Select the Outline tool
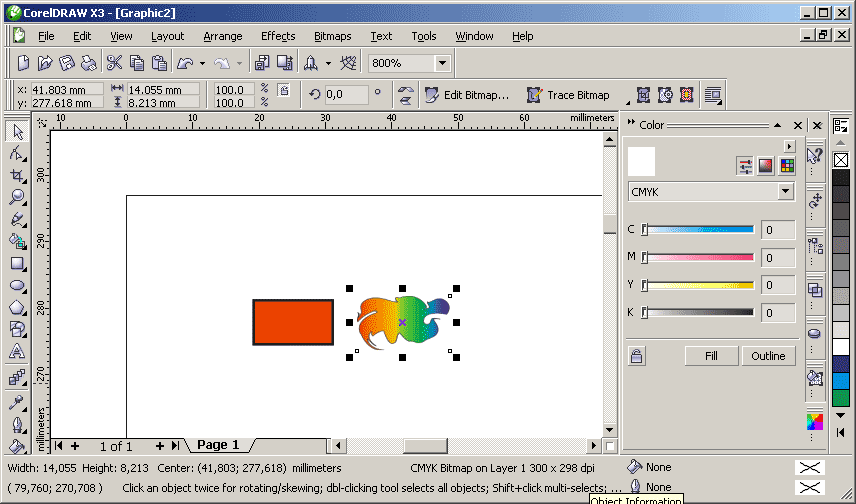Viewport: 856px width, 504px height. [17, 425]
